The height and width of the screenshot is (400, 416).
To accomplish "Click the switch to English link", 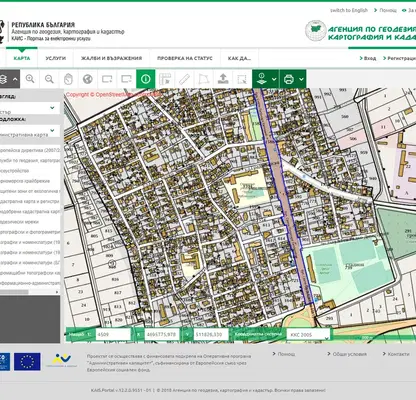I will click(x=349, y=10).
